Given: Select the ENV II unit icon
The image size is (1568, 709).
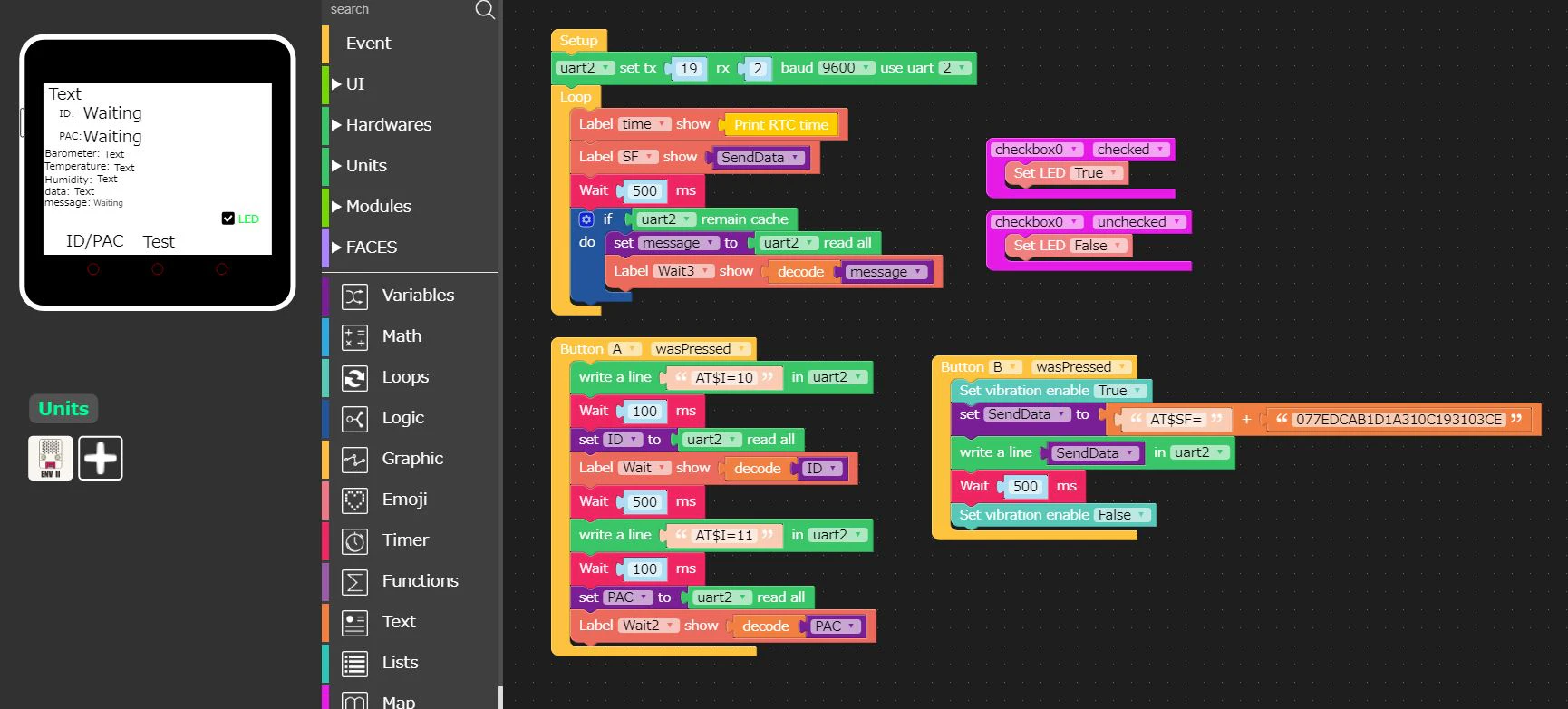Looking at the screenshot, I should (x=51, y=458).
